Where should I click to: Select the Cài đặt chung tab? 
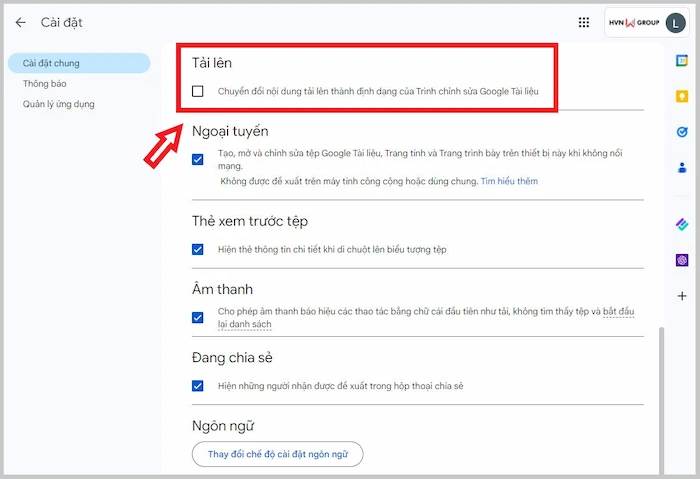[79, 63]
